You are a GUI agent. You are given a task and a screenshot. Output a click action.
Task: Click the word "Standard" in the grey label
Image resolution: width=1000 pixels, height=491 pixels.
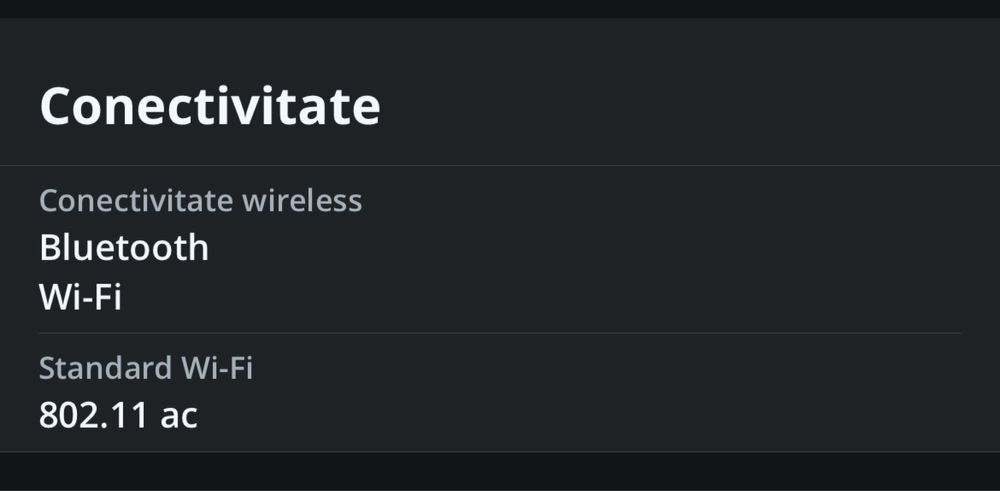[x=105, y=368]
